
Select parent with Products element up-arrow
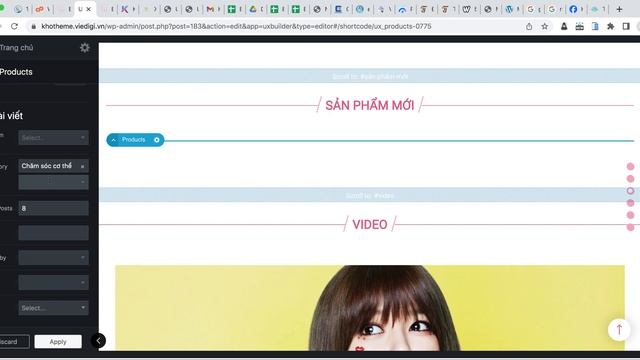(113, 140)
